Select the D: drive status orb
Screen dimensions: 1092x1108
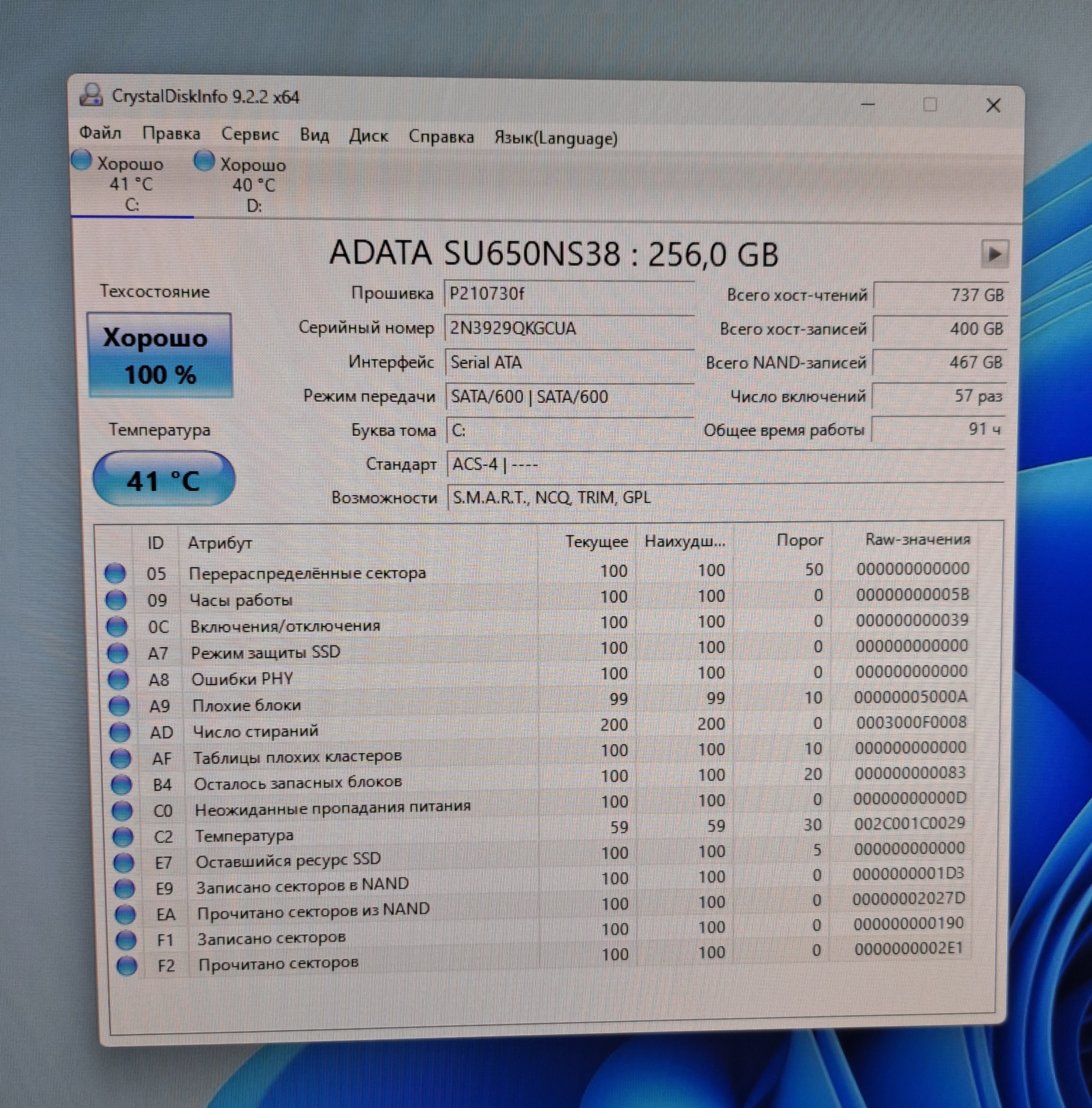click(204, 161)
